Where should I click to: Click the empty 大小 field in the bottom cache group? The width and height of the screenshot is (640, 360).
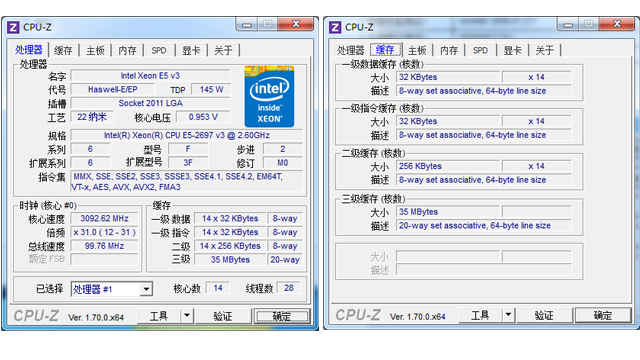(448, 256)
